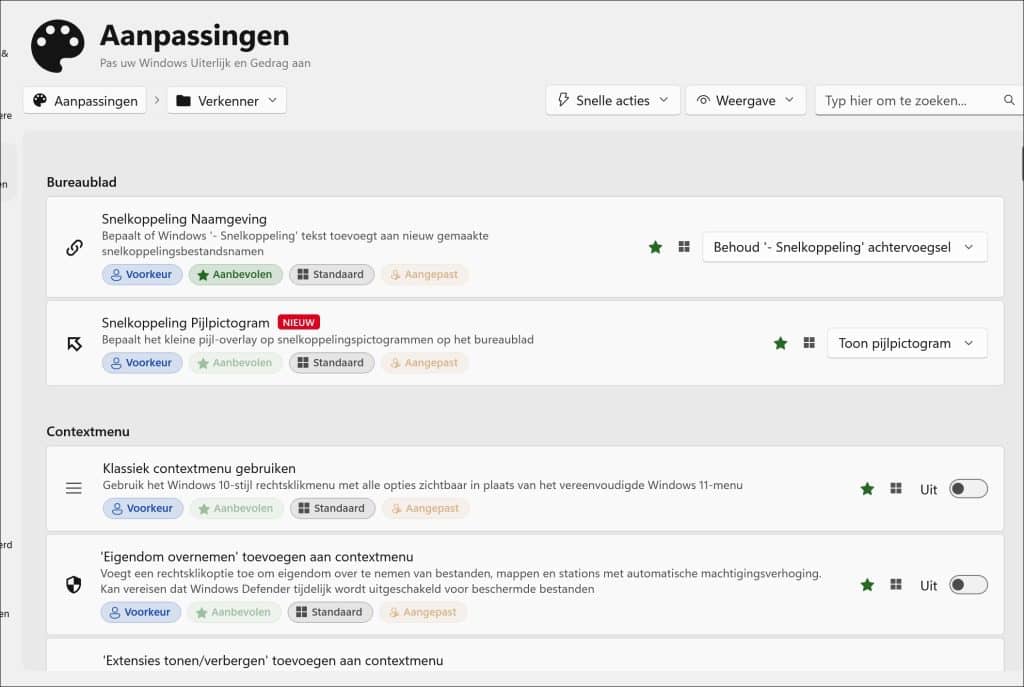This screenshot has width=1024, height=687.
Task: Click the Windows grid icon in Eigendom overnemen row
Action: click(896, 584)
